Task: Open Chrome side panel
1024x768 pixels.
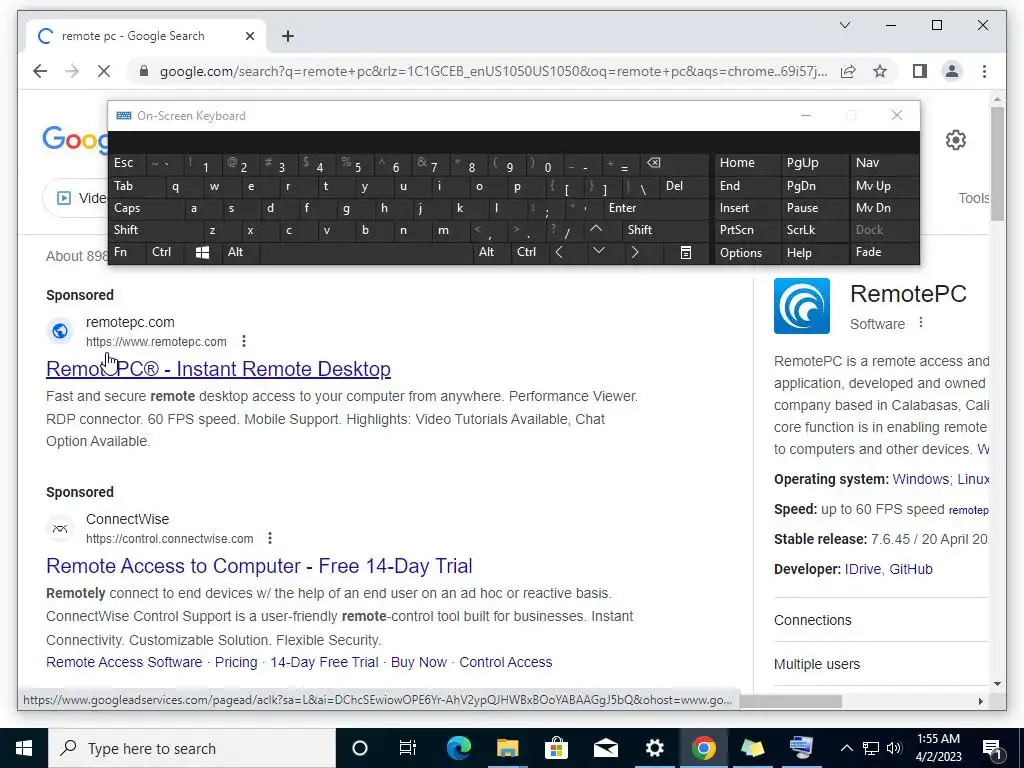Action: coord(920,71)
